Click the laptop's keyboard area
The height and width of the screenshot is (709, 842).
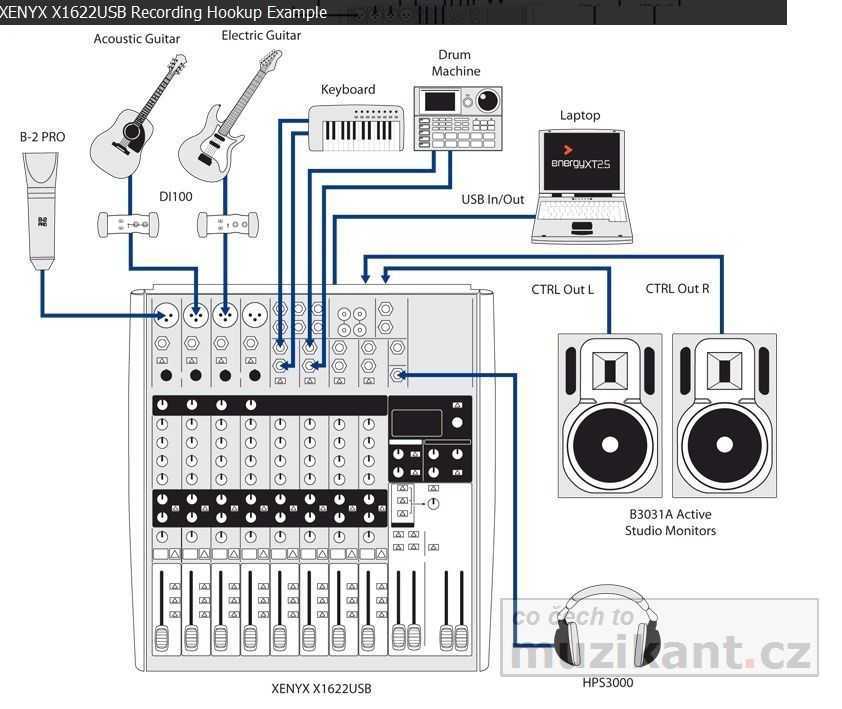coord(582,212)
